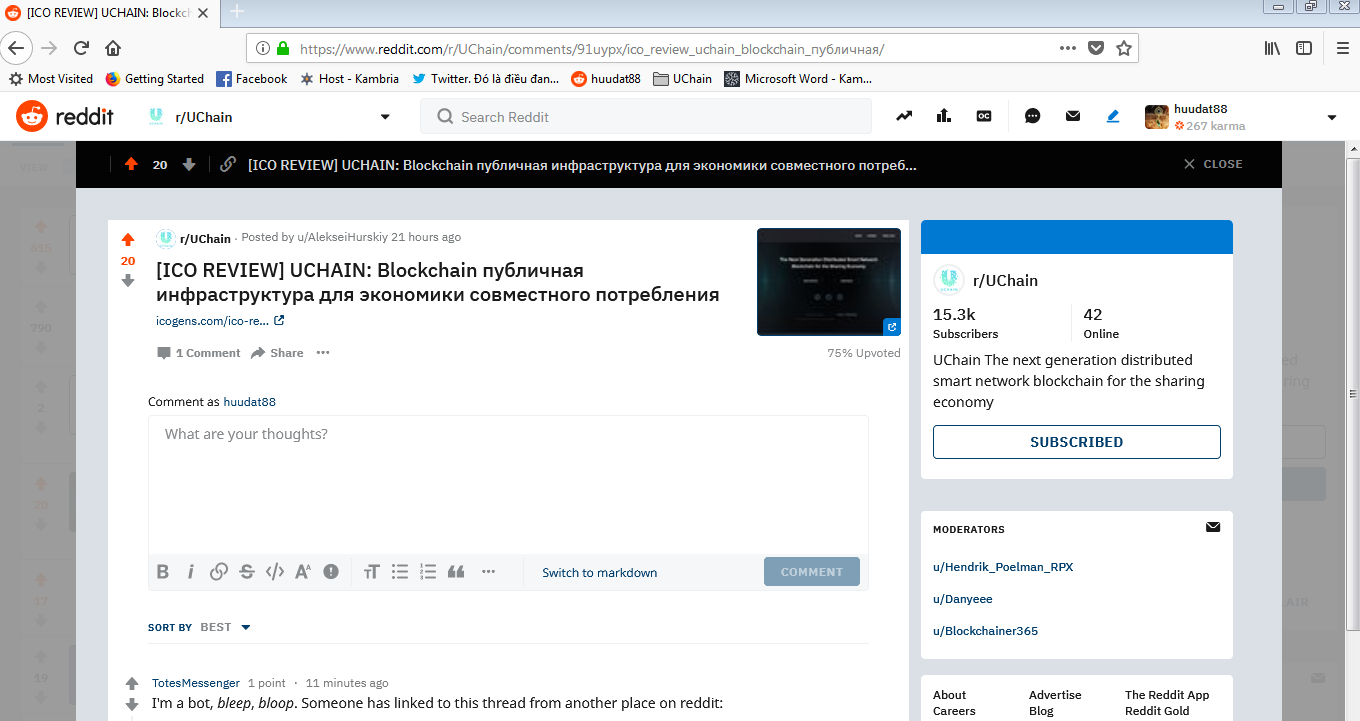The image size is (1360, 721).
Task: Open the UChain bookmarks folder
Action: tap(682, 79)
